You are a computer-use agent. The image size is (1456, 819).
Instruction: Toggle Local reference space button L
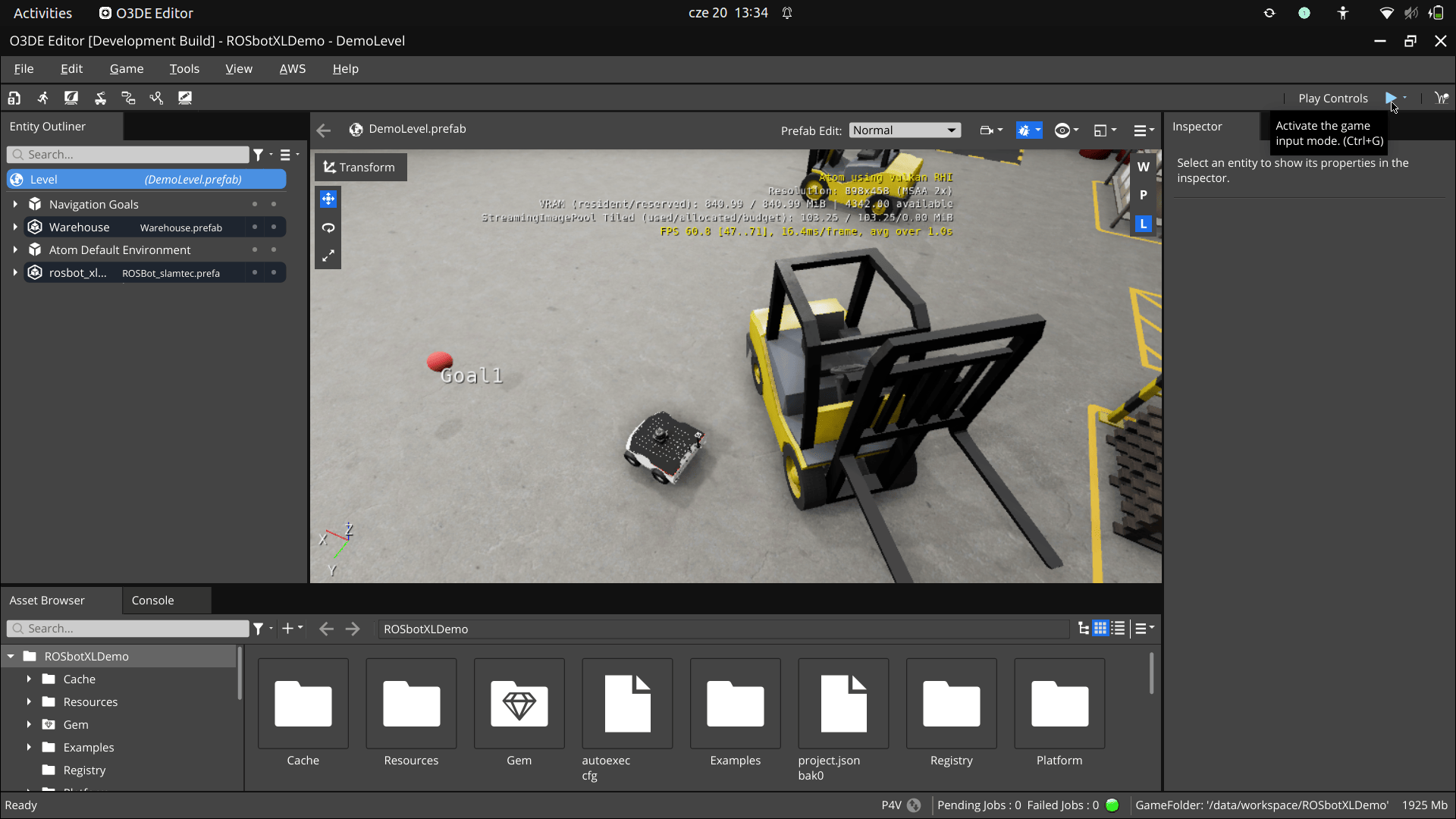[x=1144, y=224]
